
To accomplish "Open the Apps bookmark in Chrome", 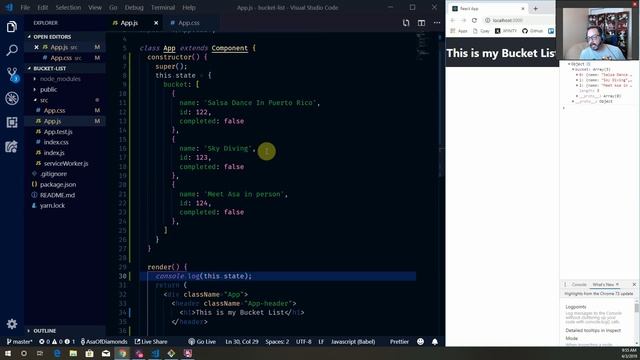I will pos(459,31).
